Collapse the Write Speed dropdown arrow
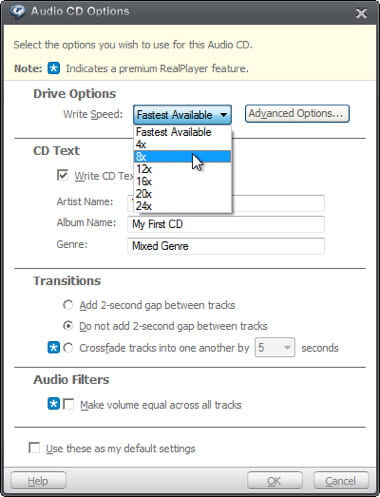 [224, 115]
